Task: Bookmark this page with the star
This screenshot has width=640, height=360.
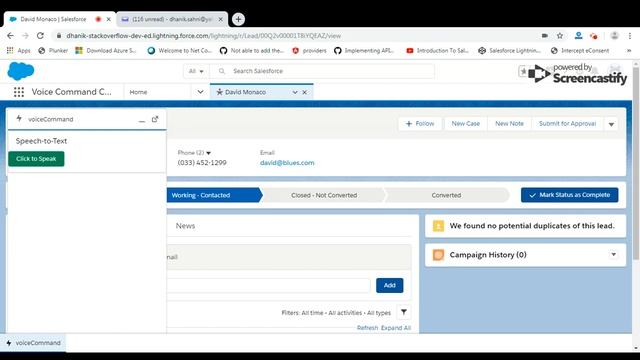Action: 560,36
